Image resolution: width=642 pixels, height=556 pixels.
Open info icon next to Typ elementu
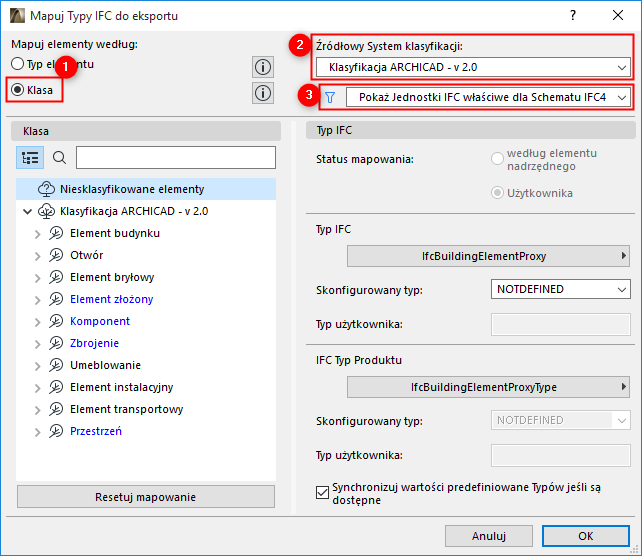point(263,67)
